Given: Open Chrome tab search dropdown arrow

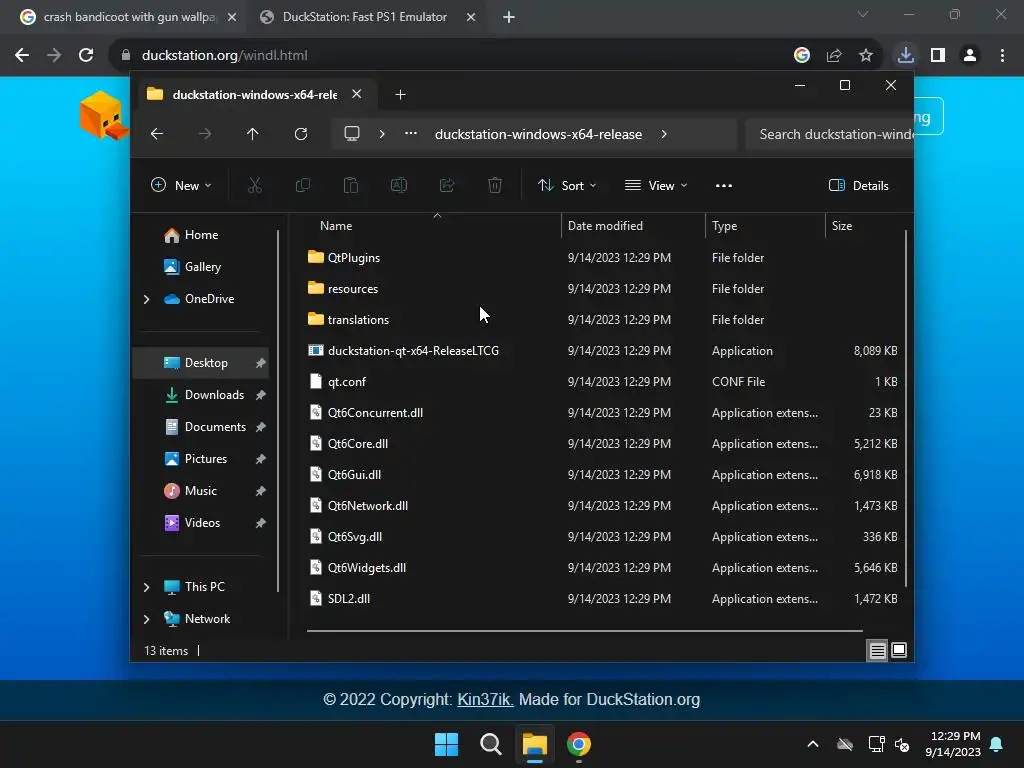Looking at the screenshot, I should pos(863,14).
